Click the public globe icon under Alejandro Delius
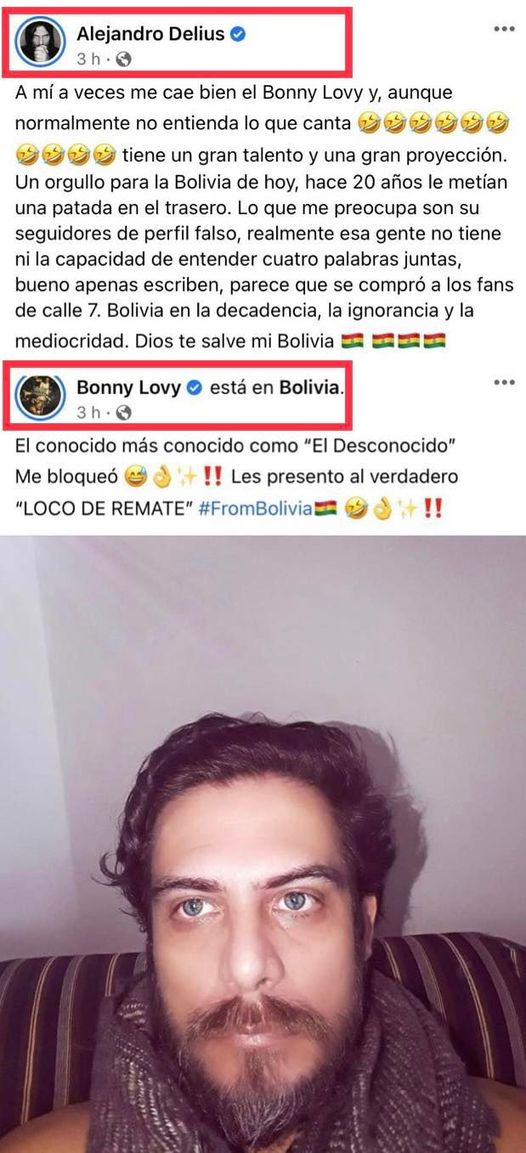 124,60
